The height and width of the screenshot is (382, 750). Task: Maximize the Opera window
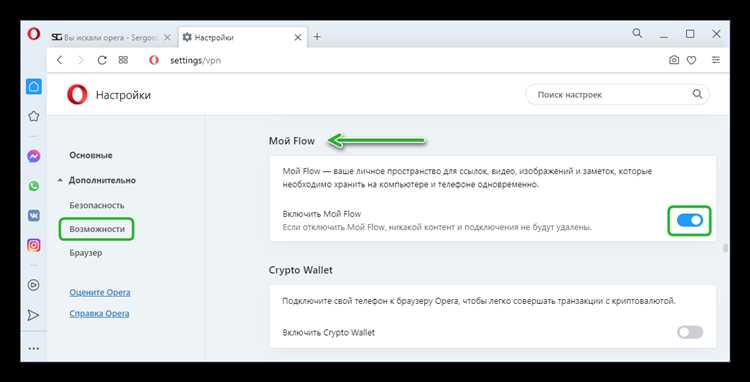tap(690, 34)
